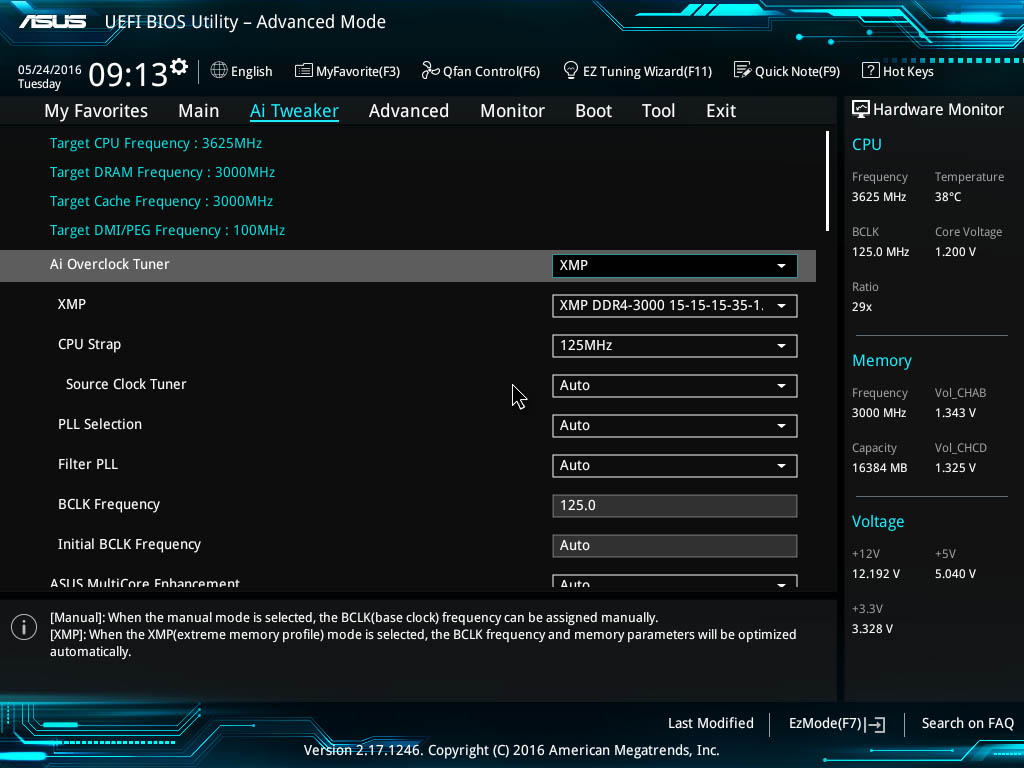The width and height of the screenshot is (1024, 768).
Task: Click the Qfan Control fan icon
Action: coord(430,70)
